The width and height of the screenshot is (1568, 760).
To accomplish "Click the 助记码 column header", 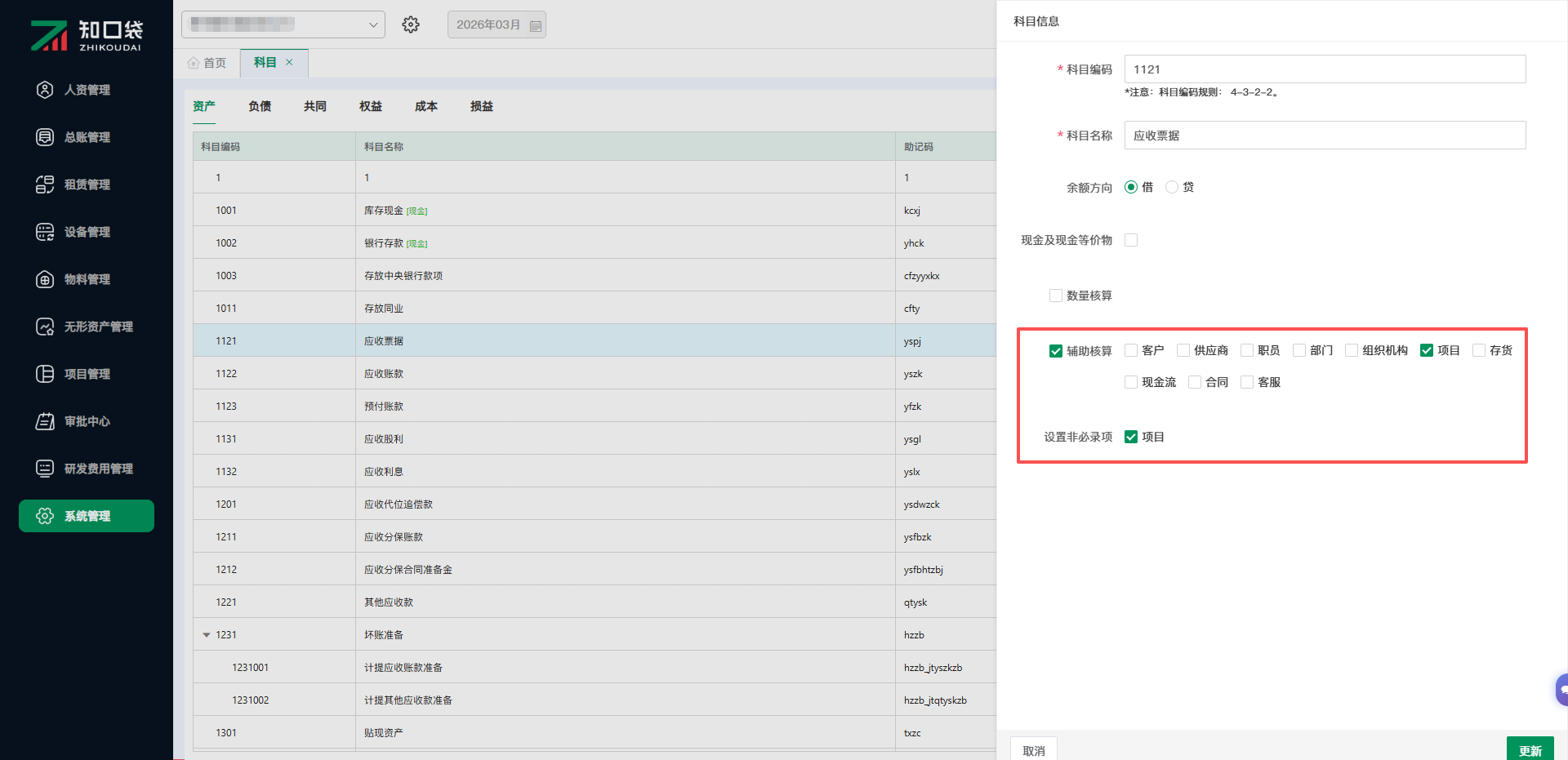I will pos(946,147).
